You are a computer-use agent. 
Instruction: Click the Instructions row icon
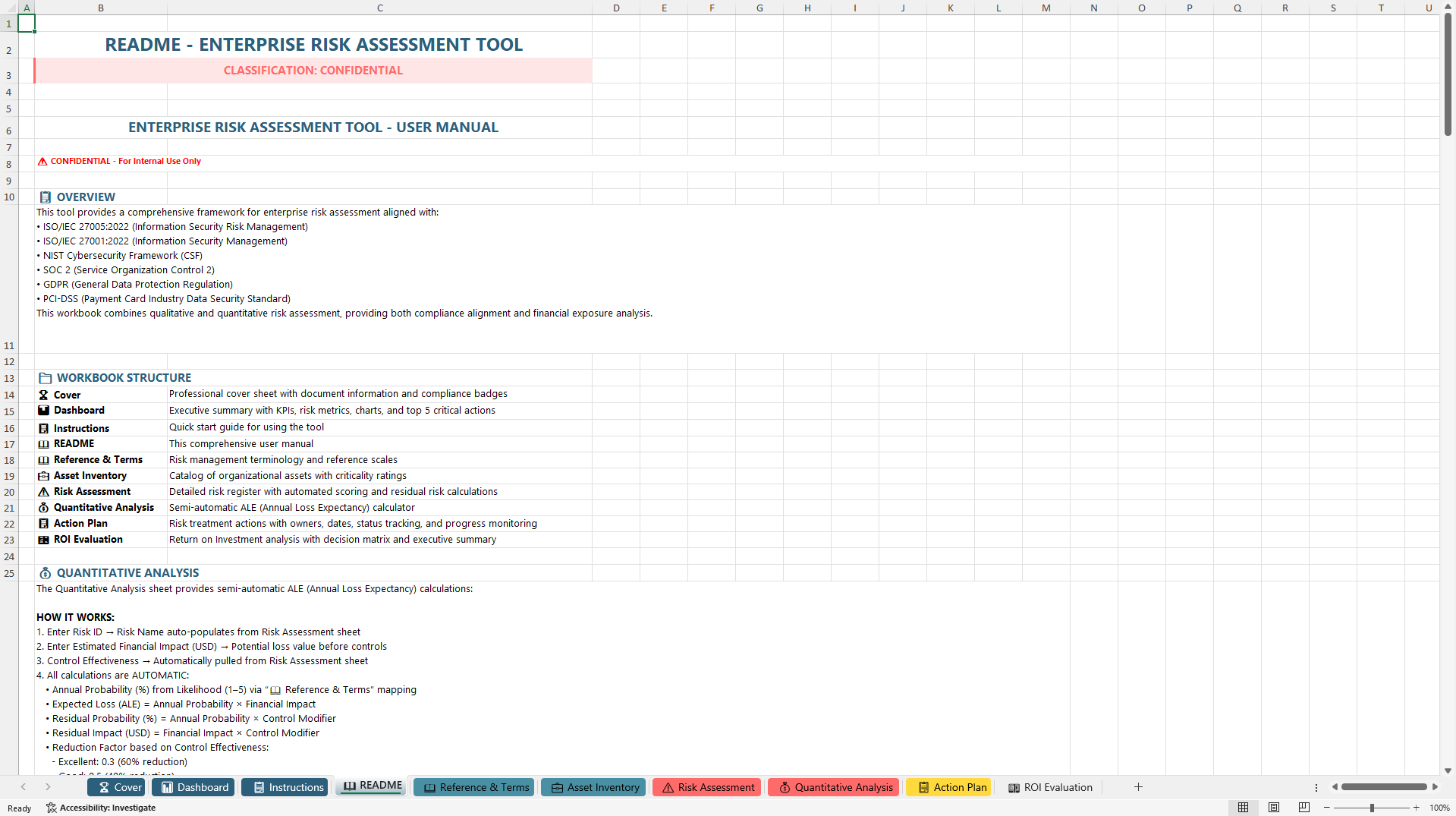click(x=44, y=428)
